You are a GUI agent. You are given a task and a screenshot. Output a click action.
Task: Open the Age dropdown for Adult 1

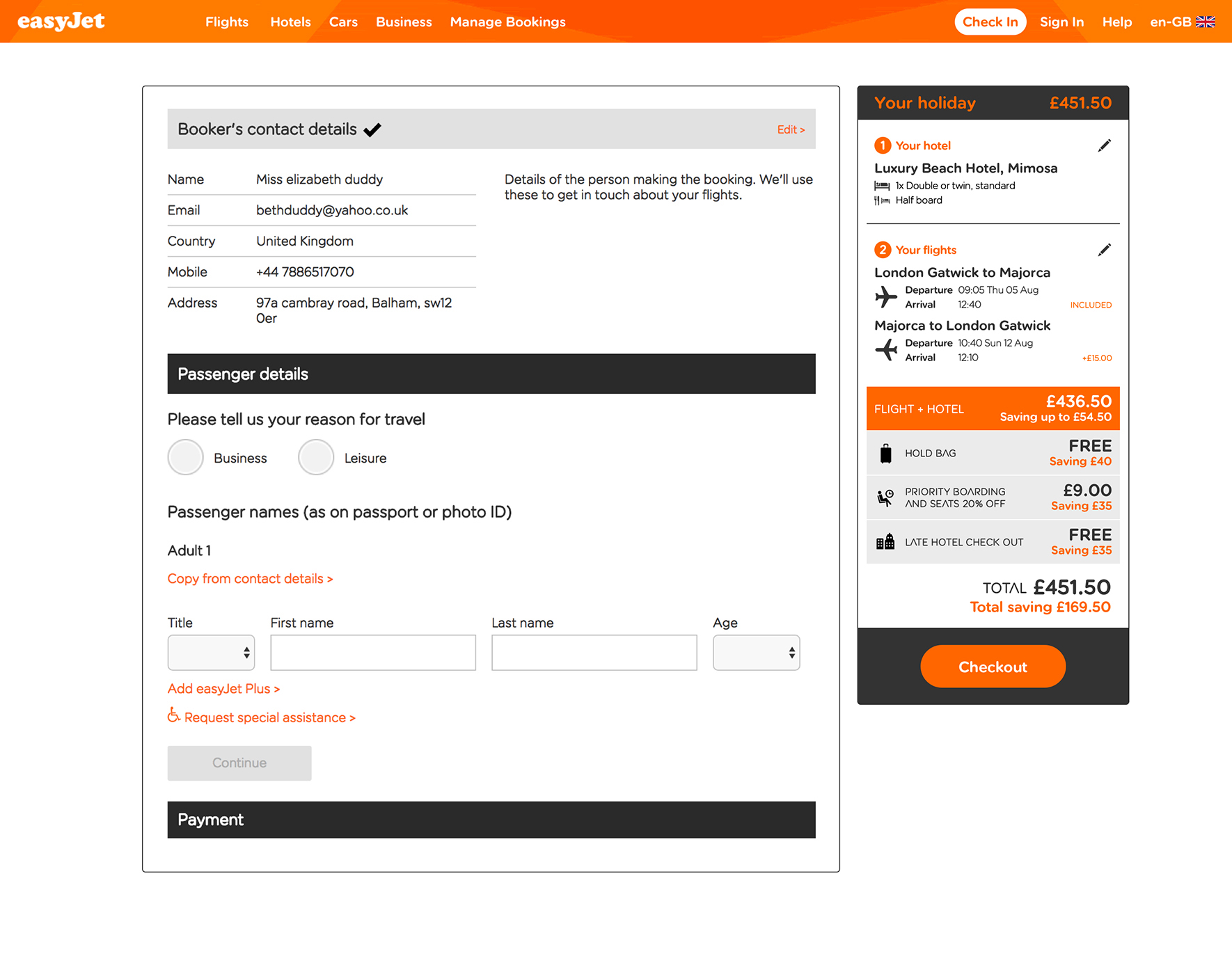click(x=756, y=653)
